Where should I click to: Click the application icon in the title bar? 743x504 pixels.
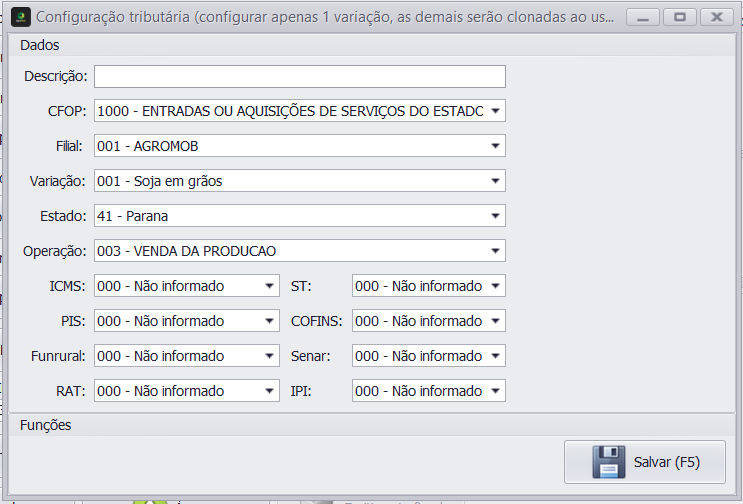[20, 18]
